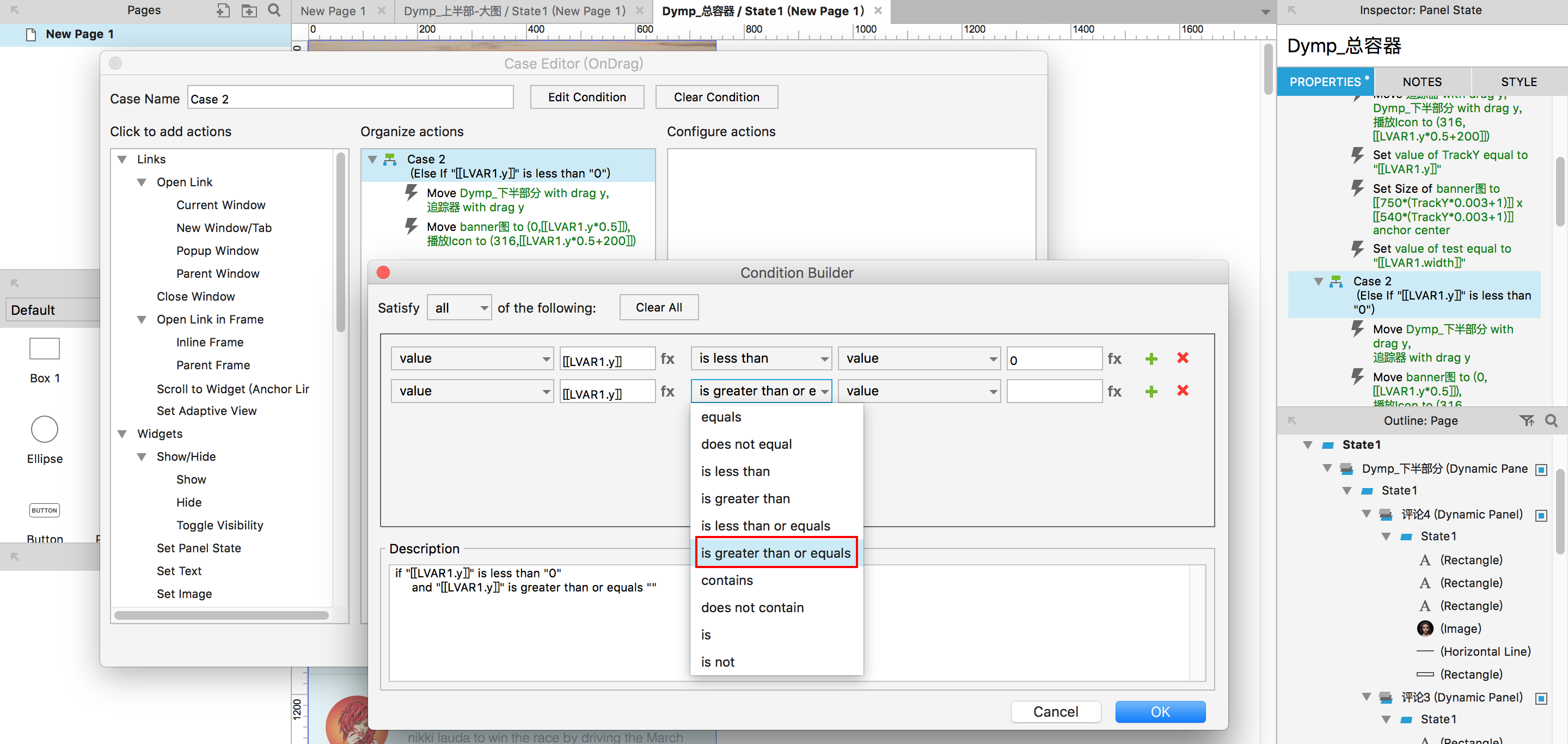Screen dimensions: 1568x744
Task: Click green plus to add condition row after first
Action: click(x=1150, y=358)
